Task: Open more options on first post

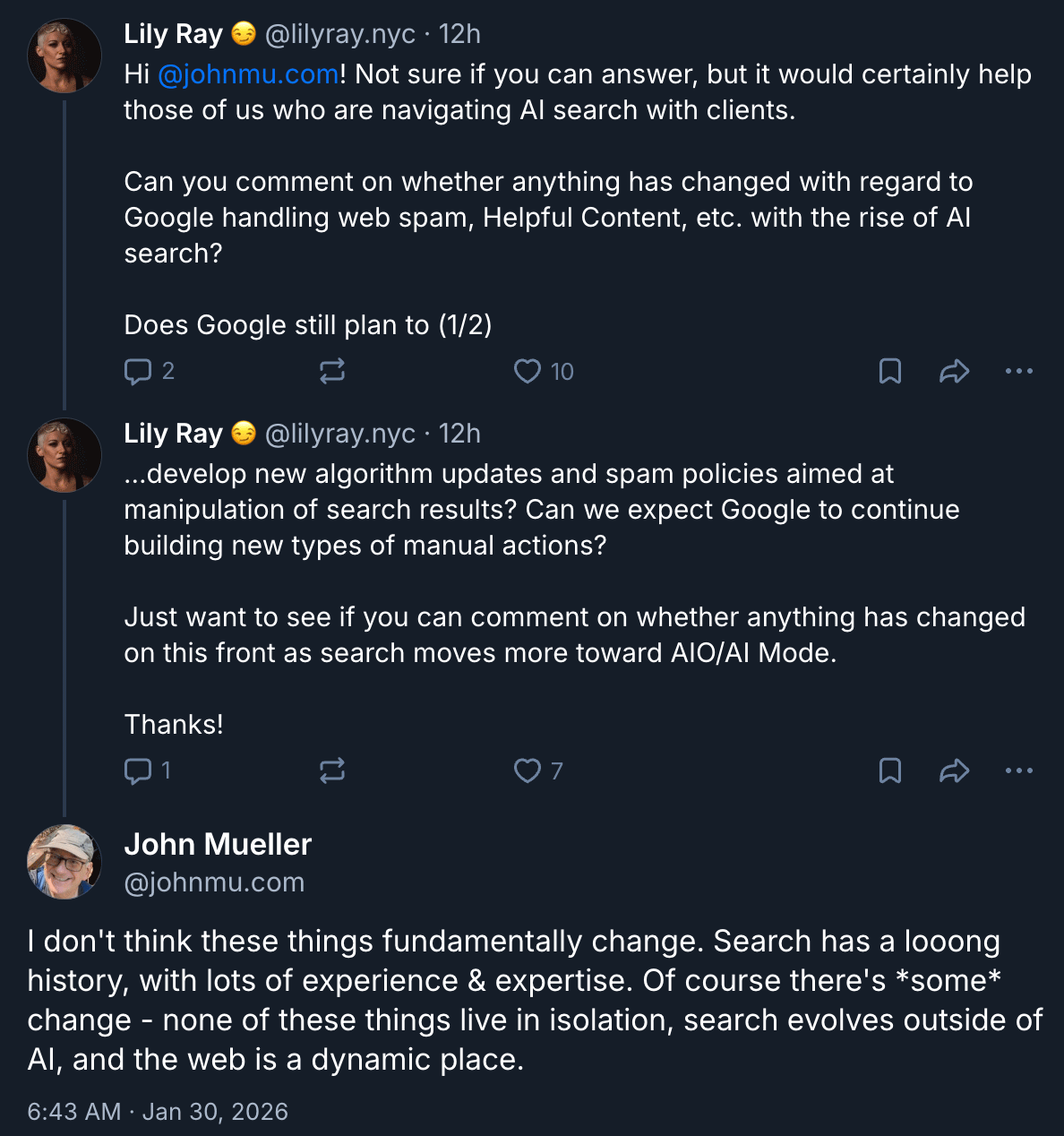Action: 1019,372
